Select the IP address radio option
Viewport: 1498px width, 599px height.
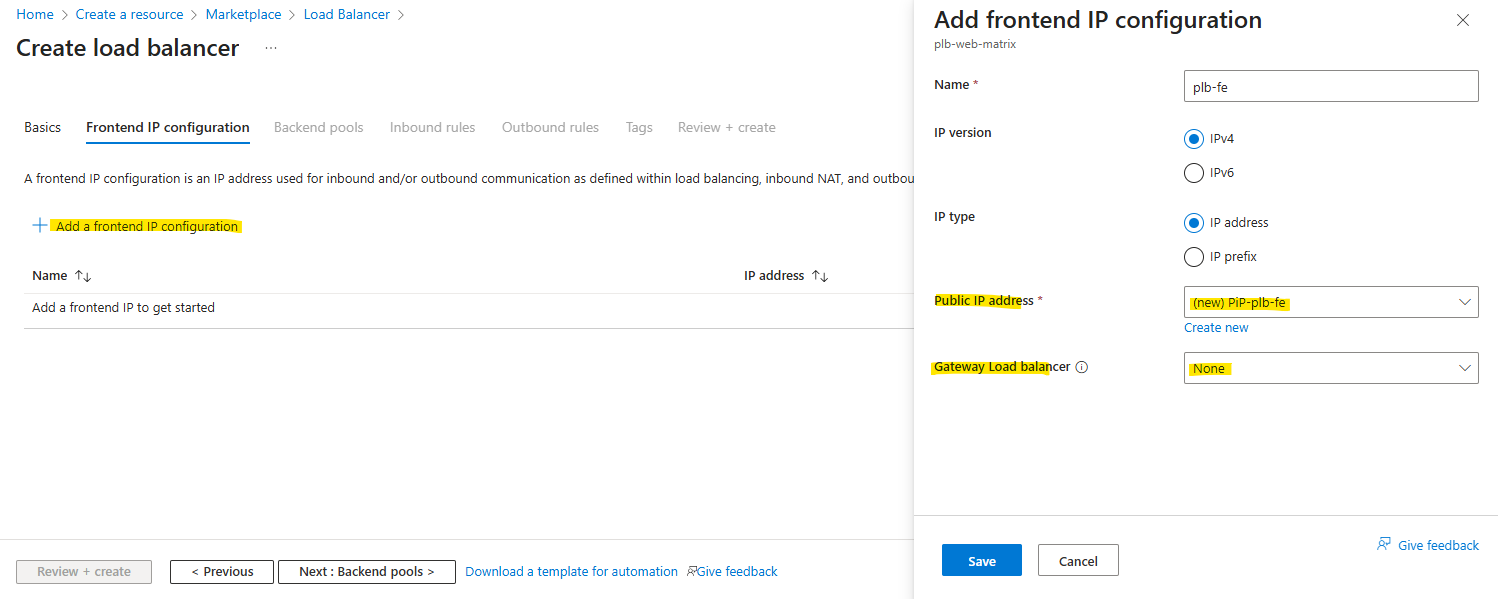[1193, 223]
